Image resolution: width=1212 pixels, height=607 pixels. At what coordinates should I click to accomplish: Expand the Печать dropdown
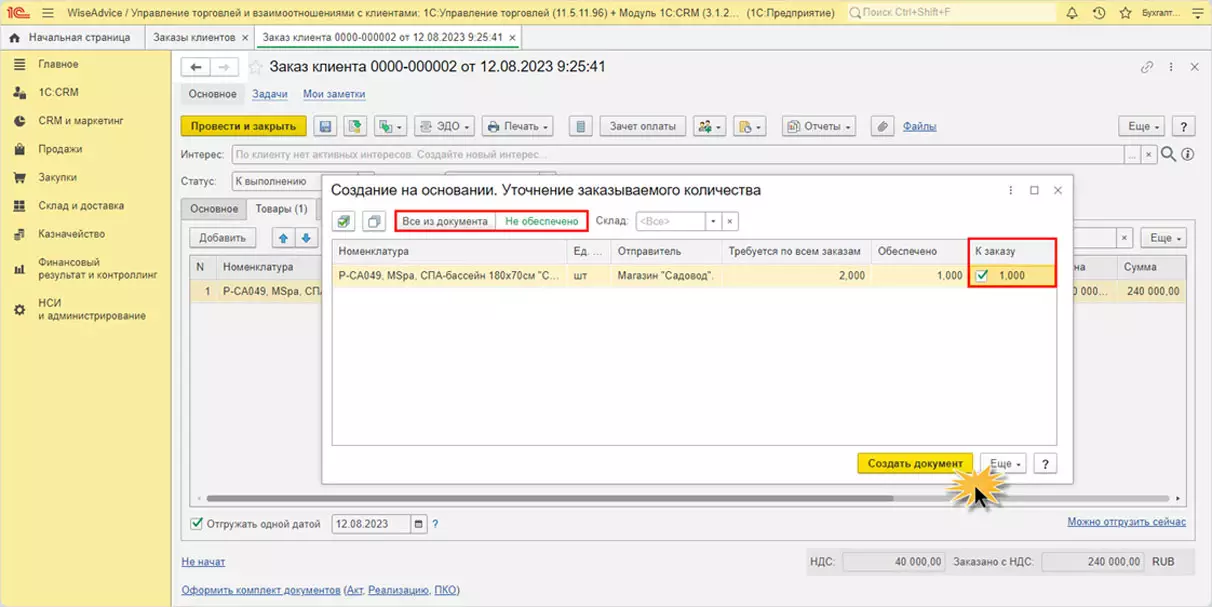[x=517, y=127]
